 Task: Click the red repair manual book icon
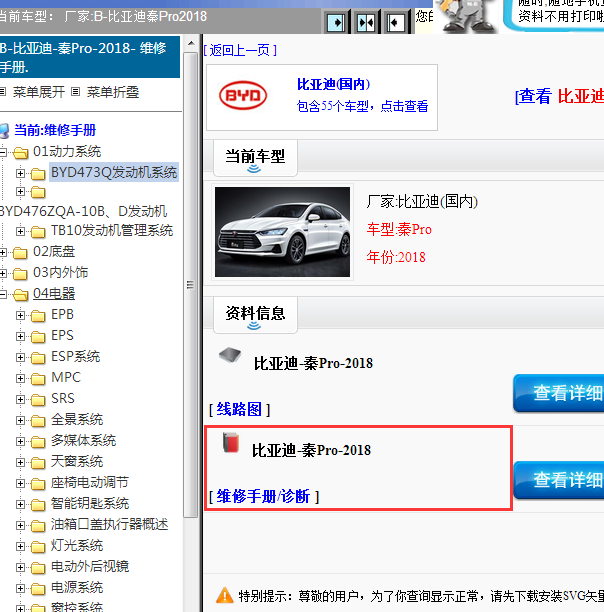click(231, 443)
